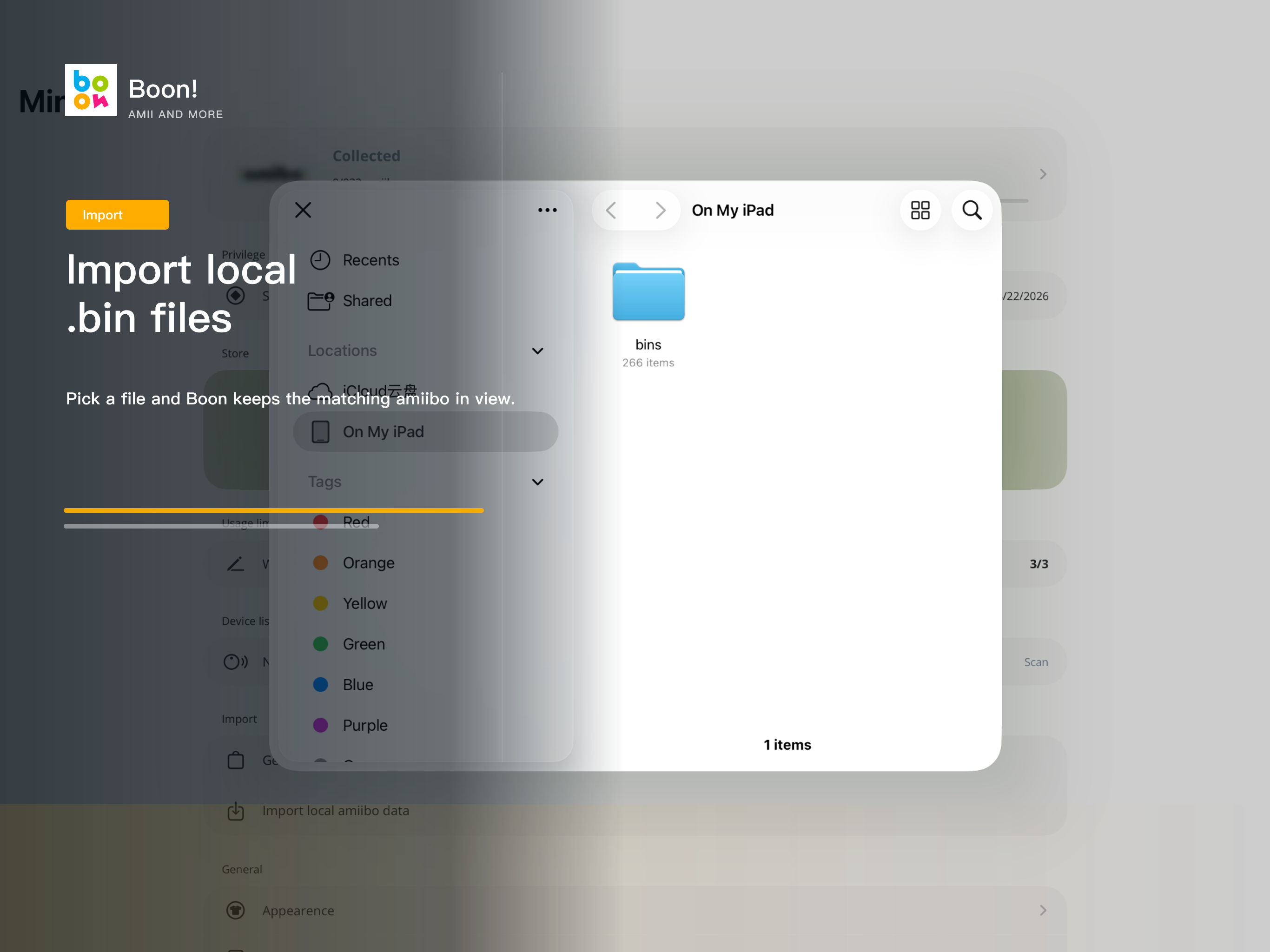Collapse the Locations section
1270x952 pixels.
pyautogui.click(x=537, y=351)
